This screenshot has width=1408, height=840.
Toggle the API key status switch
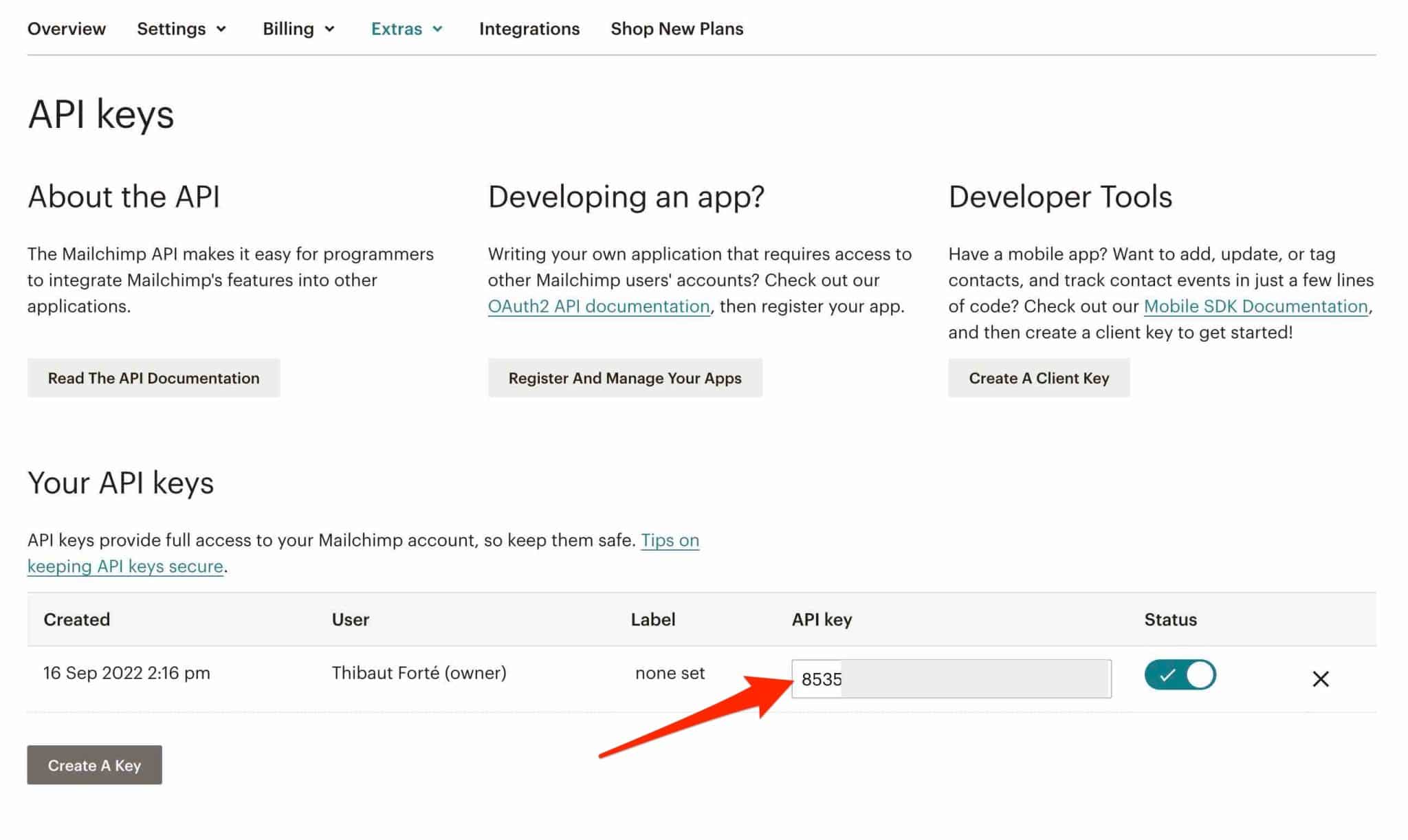pos(1180,675)
